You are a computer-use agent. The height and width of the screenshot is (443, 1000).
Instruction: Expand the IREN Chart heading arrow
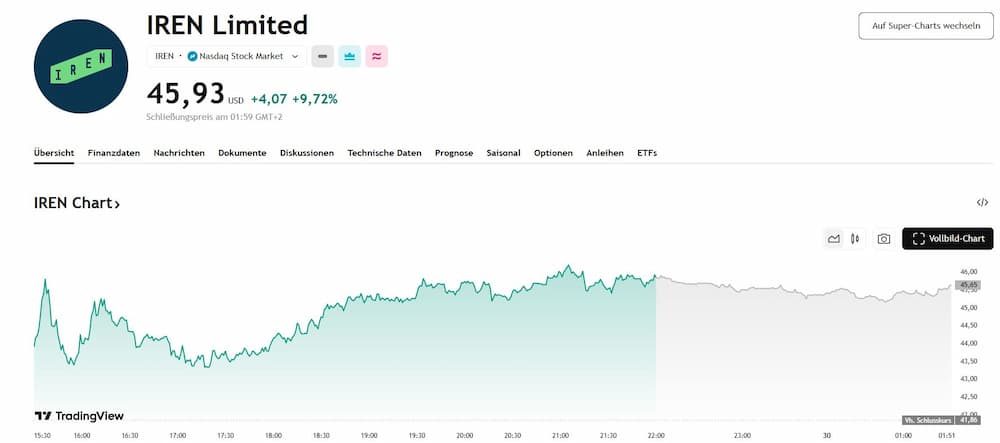coord(117,204)
